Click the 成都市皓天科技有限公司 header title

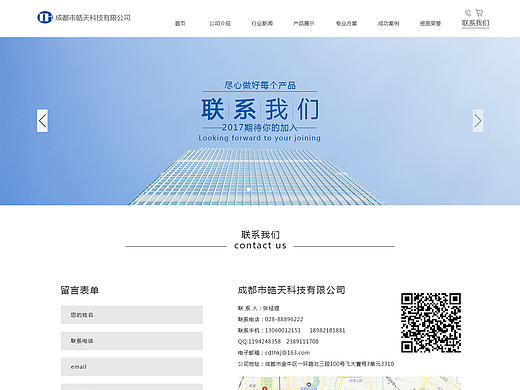pos(93,18)
